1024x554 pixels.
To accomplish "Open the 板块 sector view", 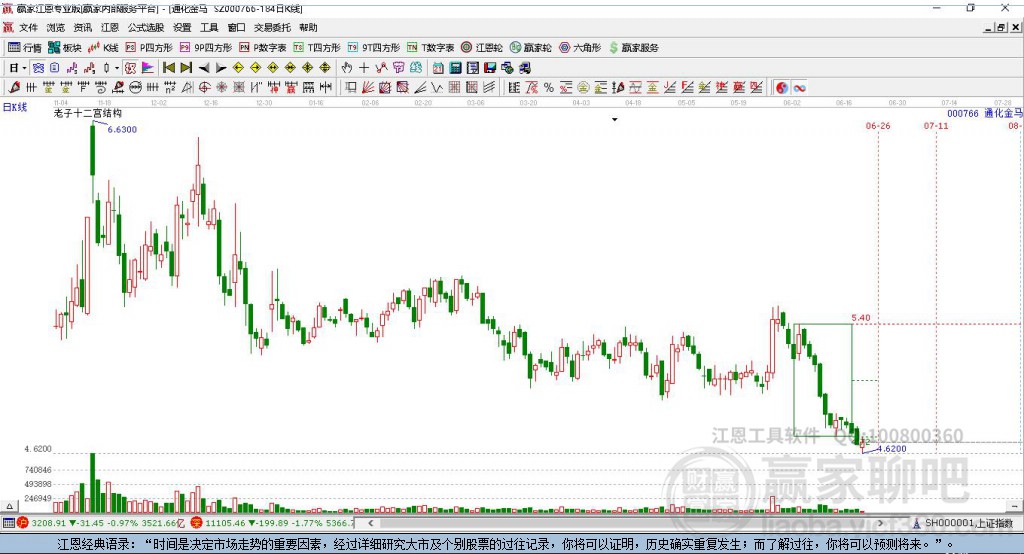I will [x=65, y=48].
